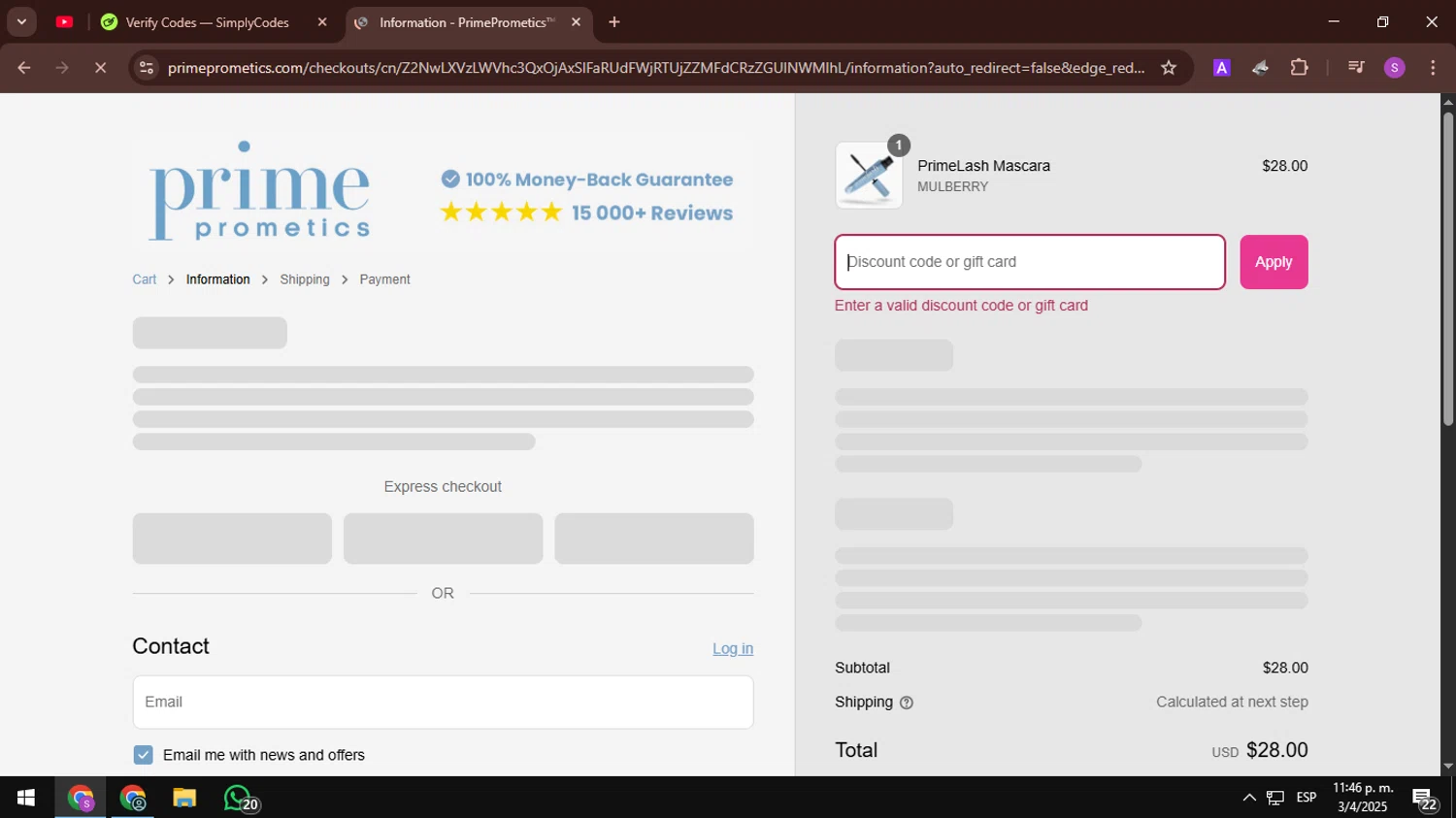Open File Explorer from taskbar
Viewport: 1456px width, 818px height.
[x=184, y=798]
